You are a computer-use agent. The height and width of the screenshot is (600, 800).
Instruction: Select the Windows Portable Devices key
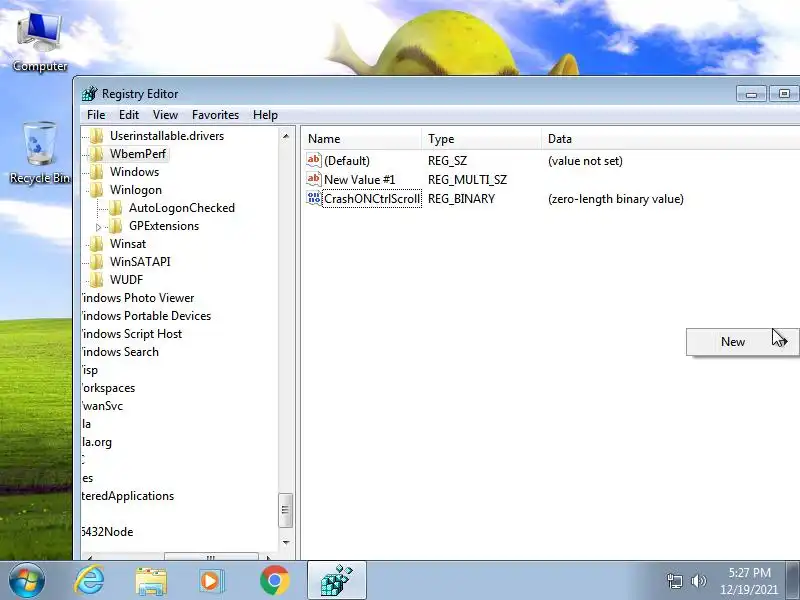[146, 316]
